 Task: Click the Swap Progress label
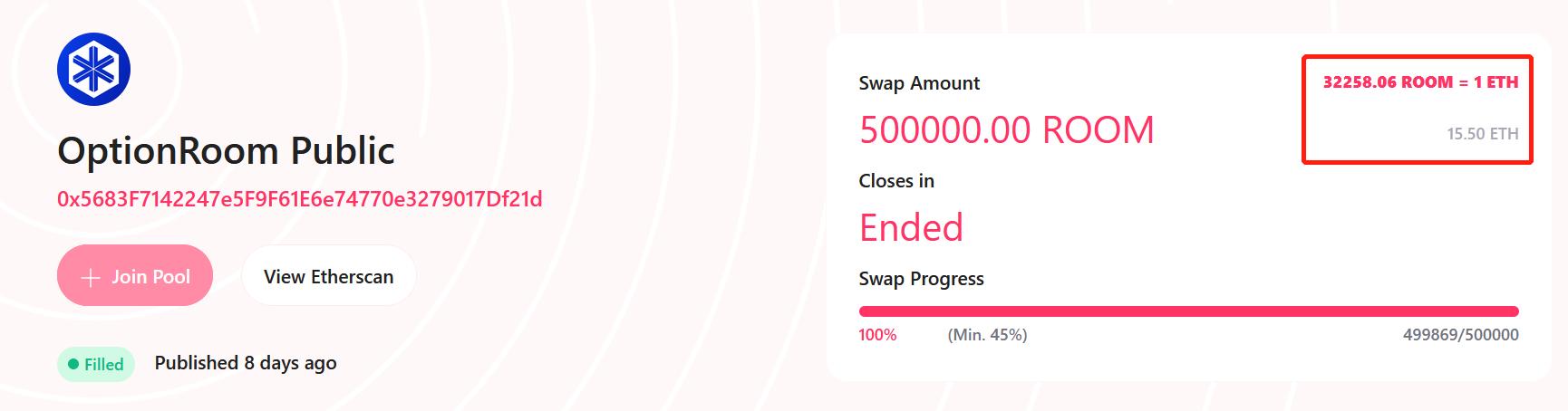coord(921,279)
